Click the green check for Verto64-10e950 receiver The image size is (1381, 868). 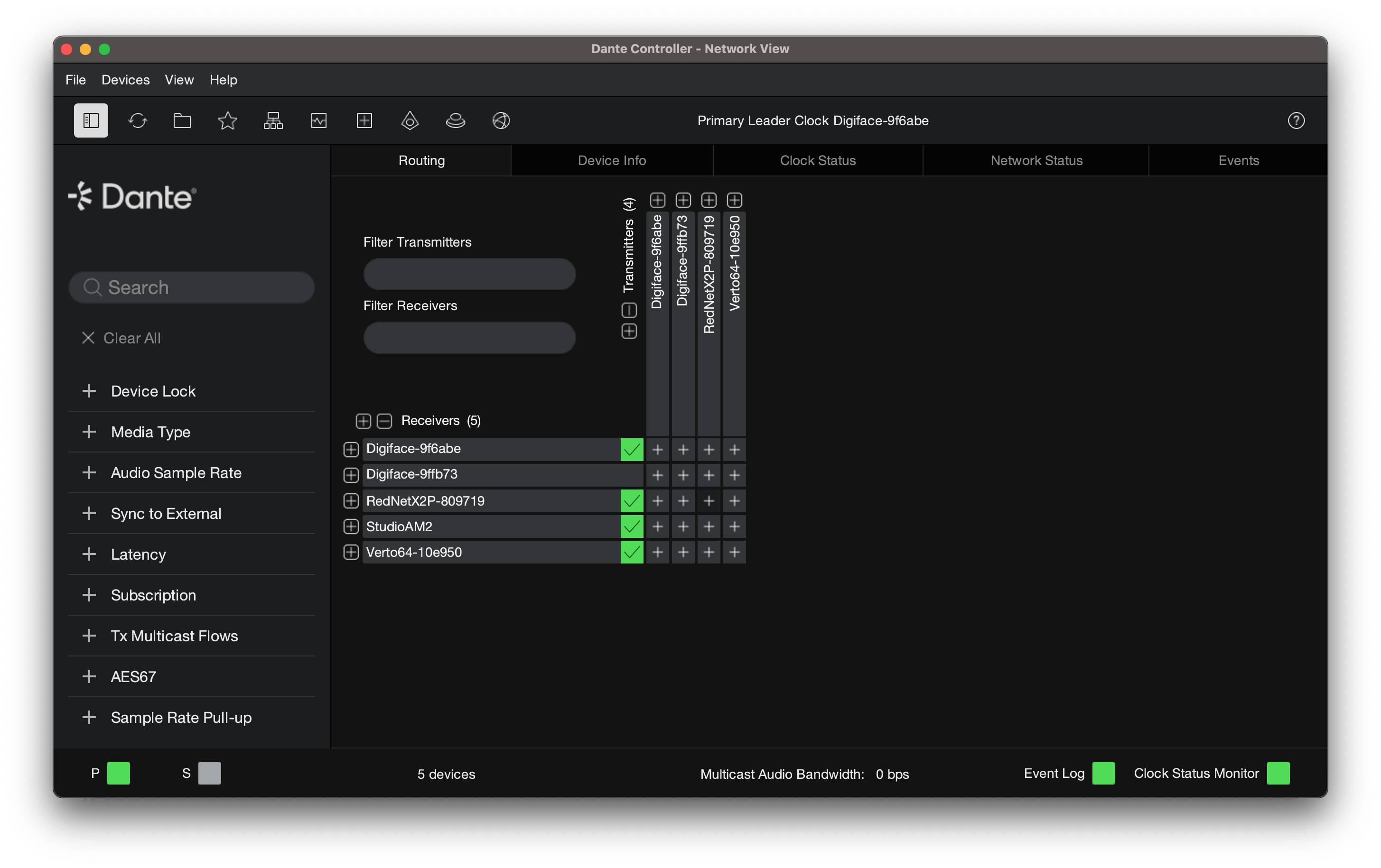coord(632,552)
